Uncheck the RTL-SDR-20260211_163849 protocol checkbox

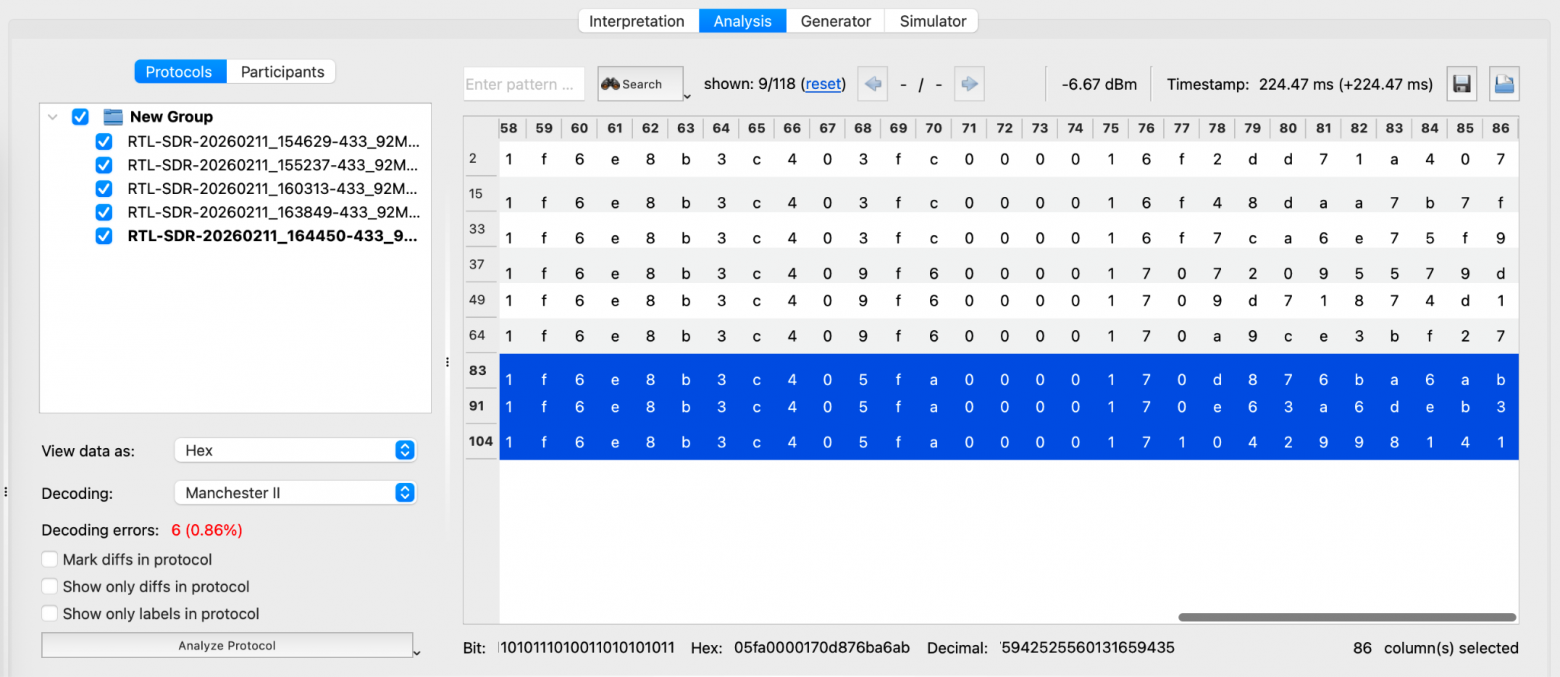point(104,212)
